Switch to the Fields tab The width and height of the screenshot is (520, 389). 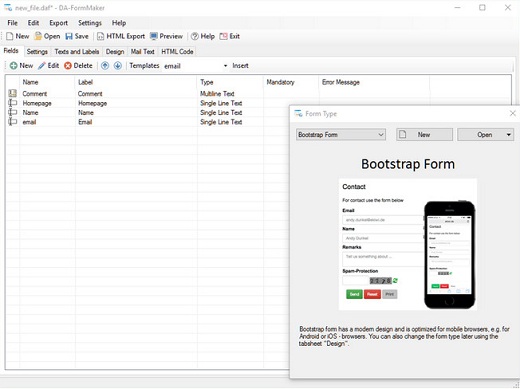pyautogui.click(x=11, y=51)
